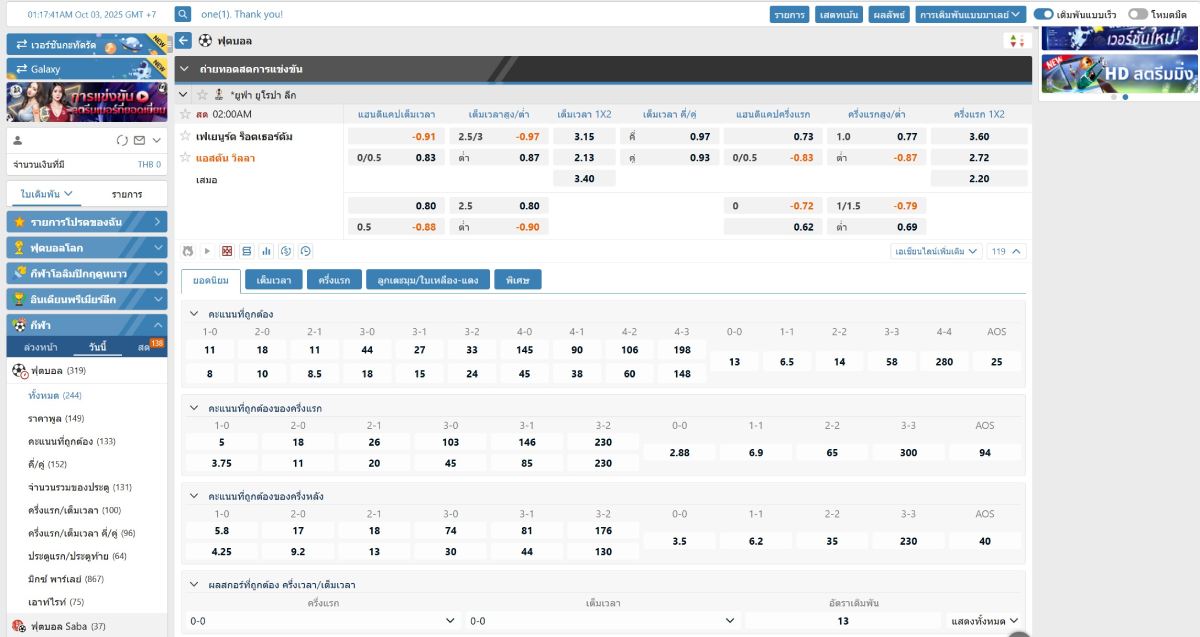Expand the เอเชียนไลน์เพิ่มเติม dropdown
The width and height of the screenshot is (1200, 637).
[936, 251]
